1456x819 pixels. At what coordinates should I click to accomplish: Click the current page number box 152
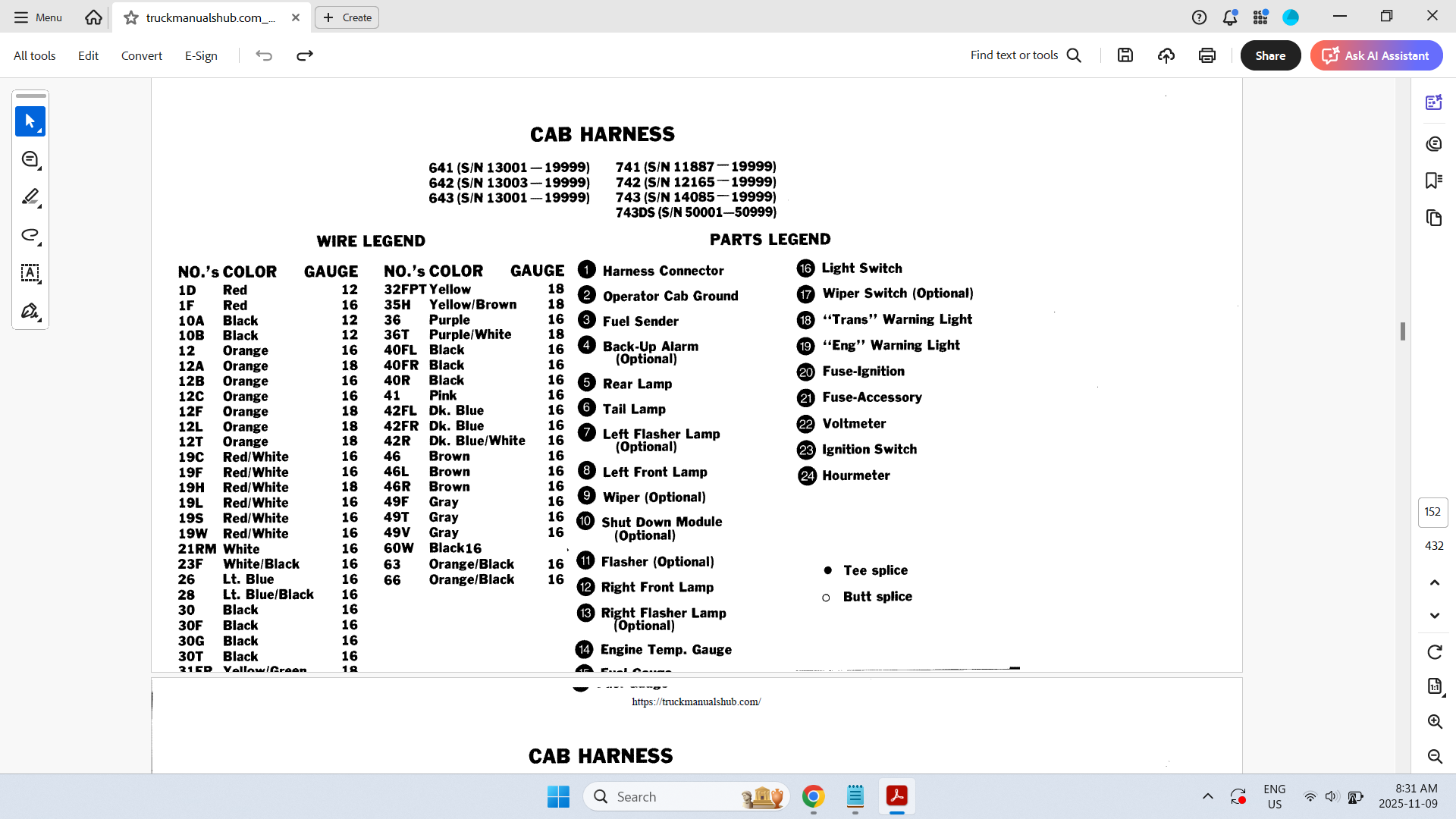pos(1432,512)
